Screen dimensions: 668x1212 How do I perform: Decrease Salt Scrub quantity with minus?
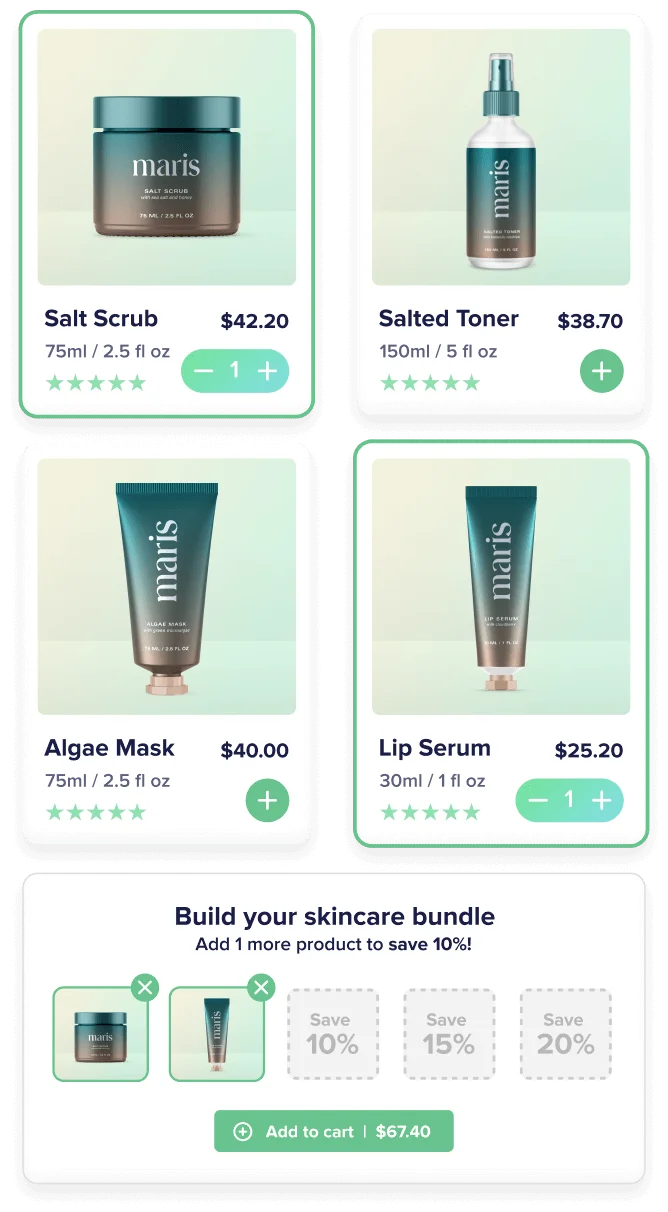203,371
